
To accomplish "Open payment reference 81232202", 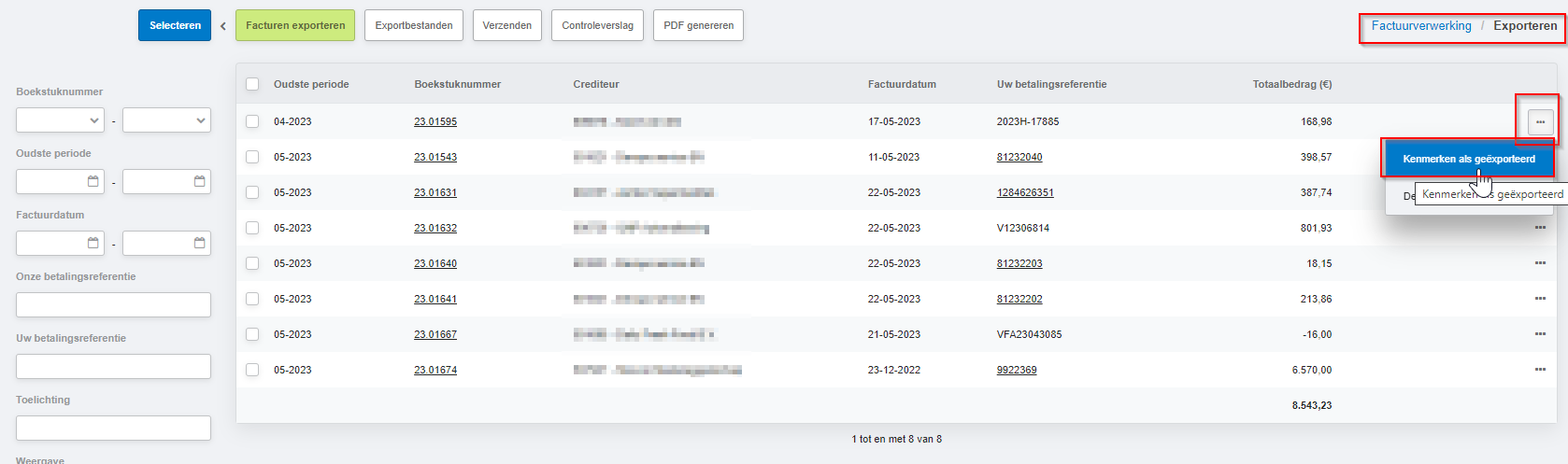I will [1019, 299].
